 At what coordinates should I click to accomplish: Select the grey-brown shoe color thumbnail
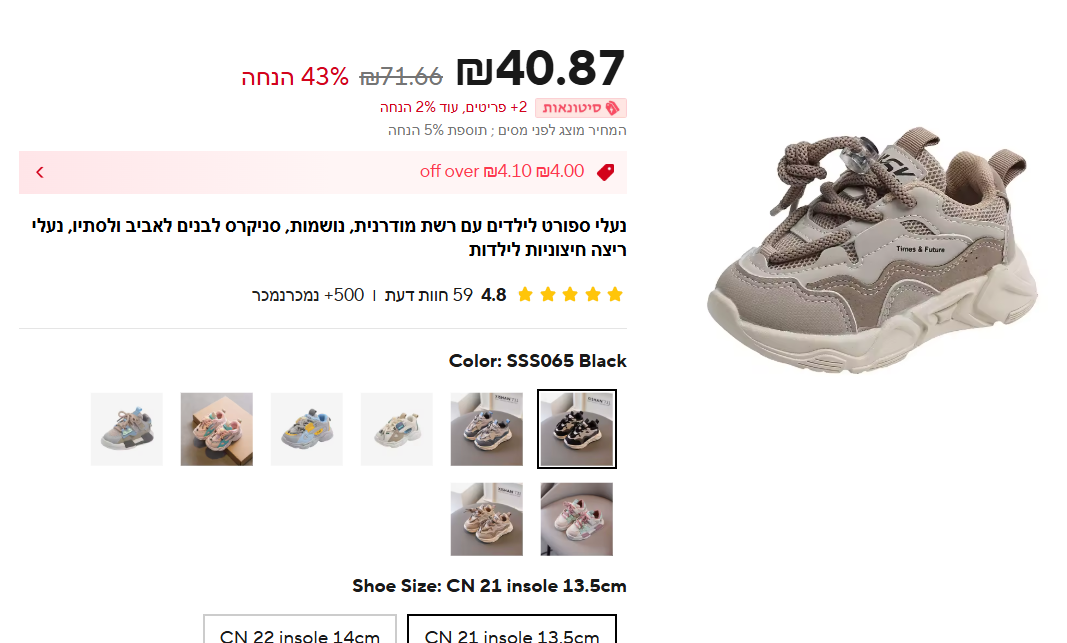(487, 429)
